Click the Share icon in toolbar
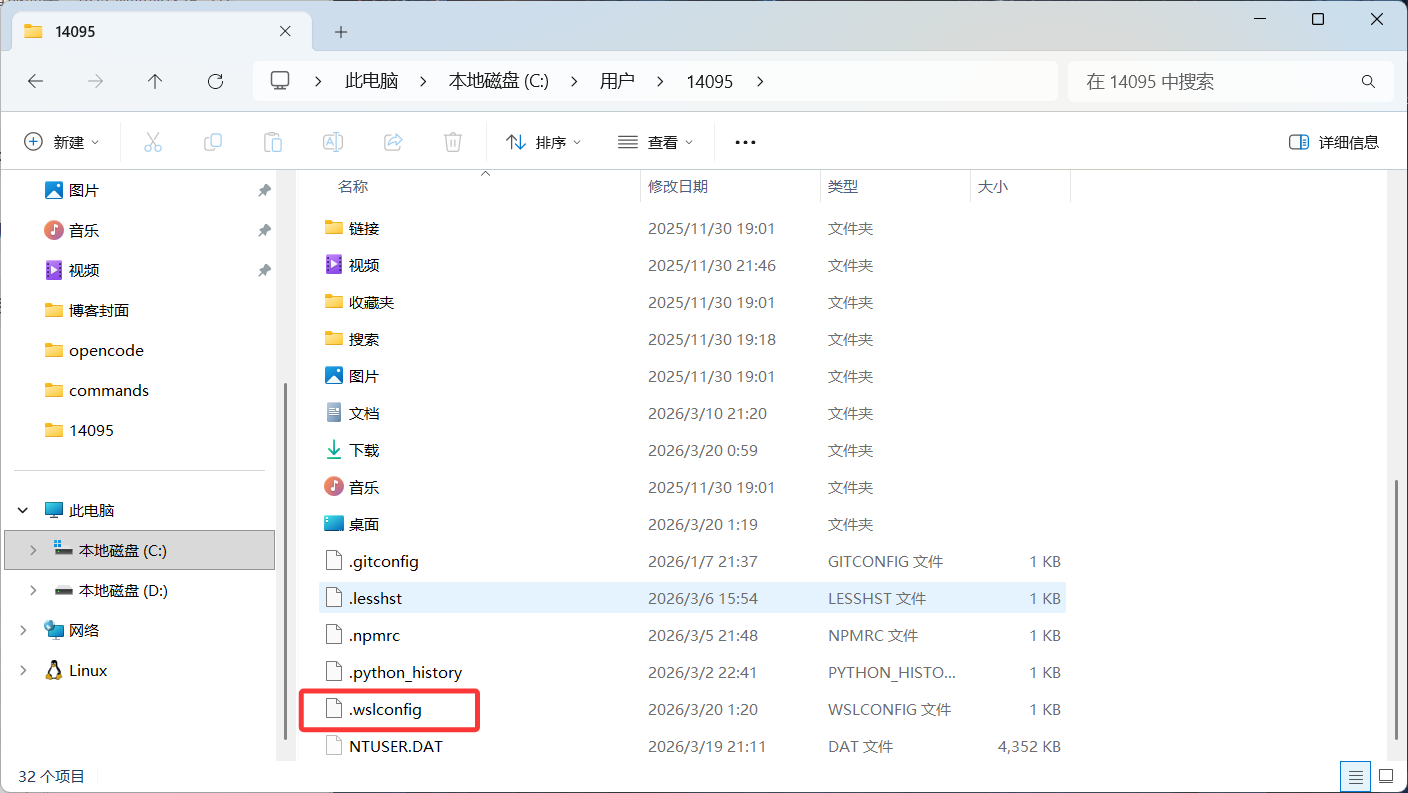This screenshot has width=1408, height=793. (x=393, y=142)
